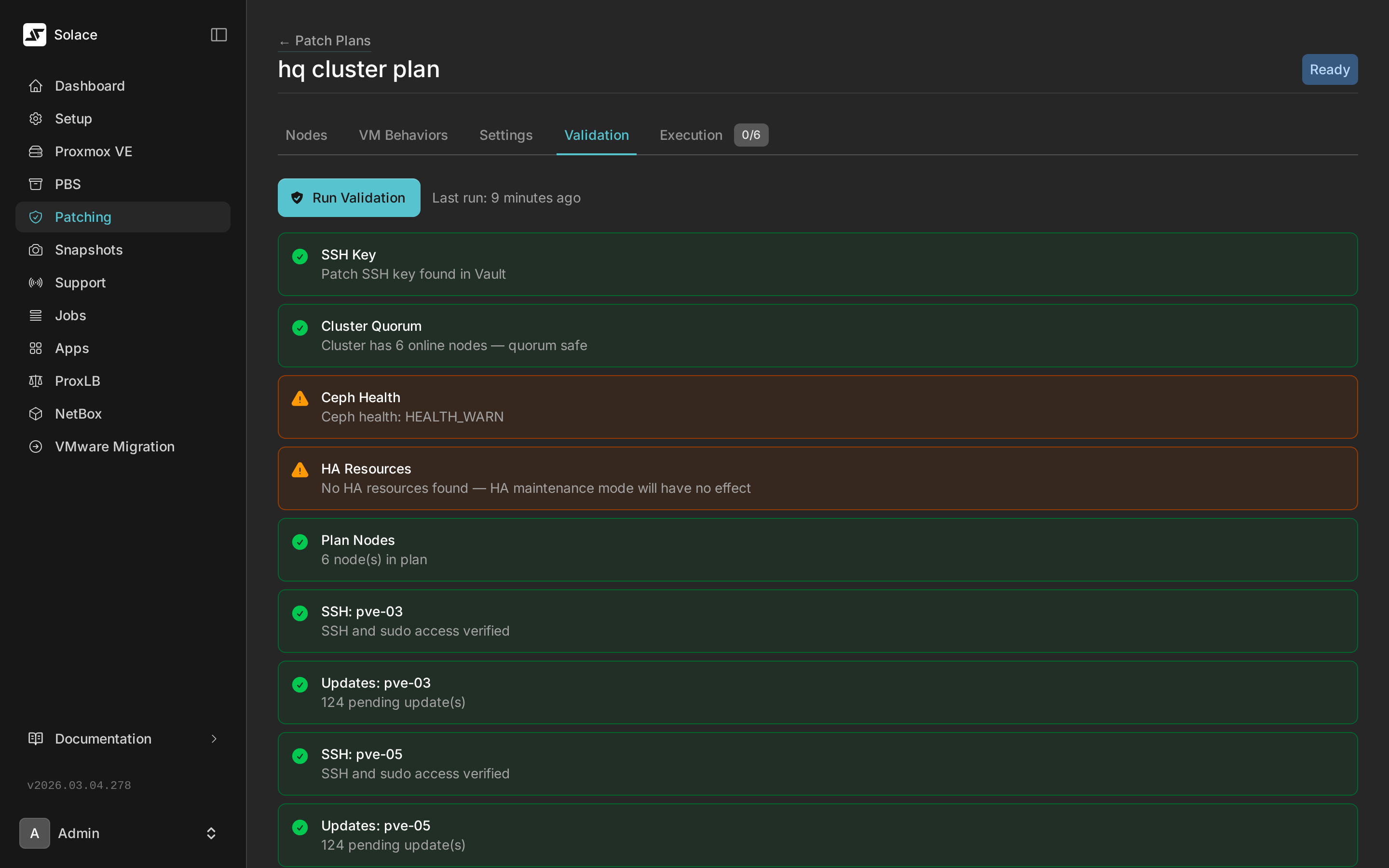Click the Run Validation button
Viewport: 1389px width, 868px height.
click(x=348, y=198)
